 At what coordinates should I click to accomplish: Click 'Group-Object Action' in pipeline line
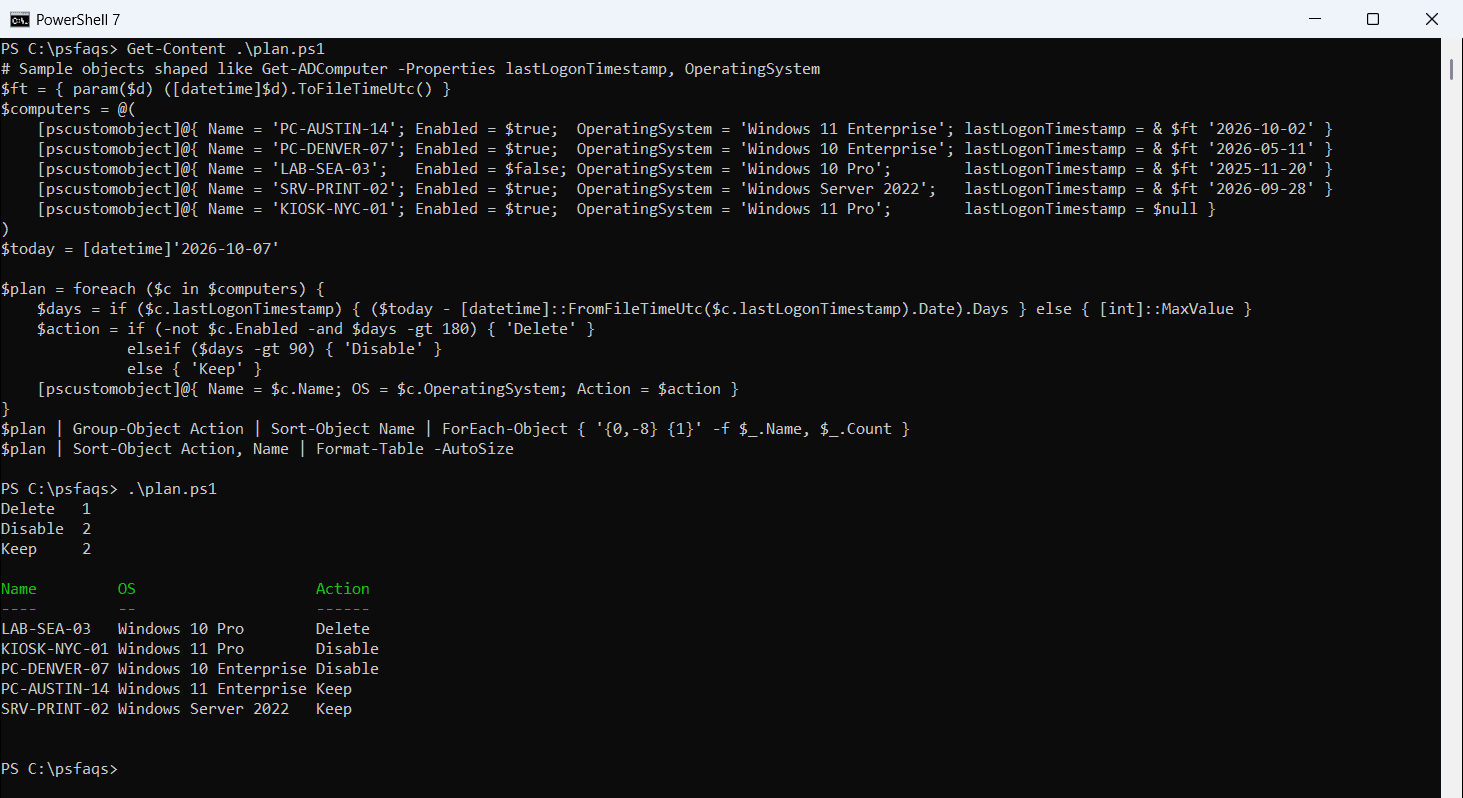158,429
